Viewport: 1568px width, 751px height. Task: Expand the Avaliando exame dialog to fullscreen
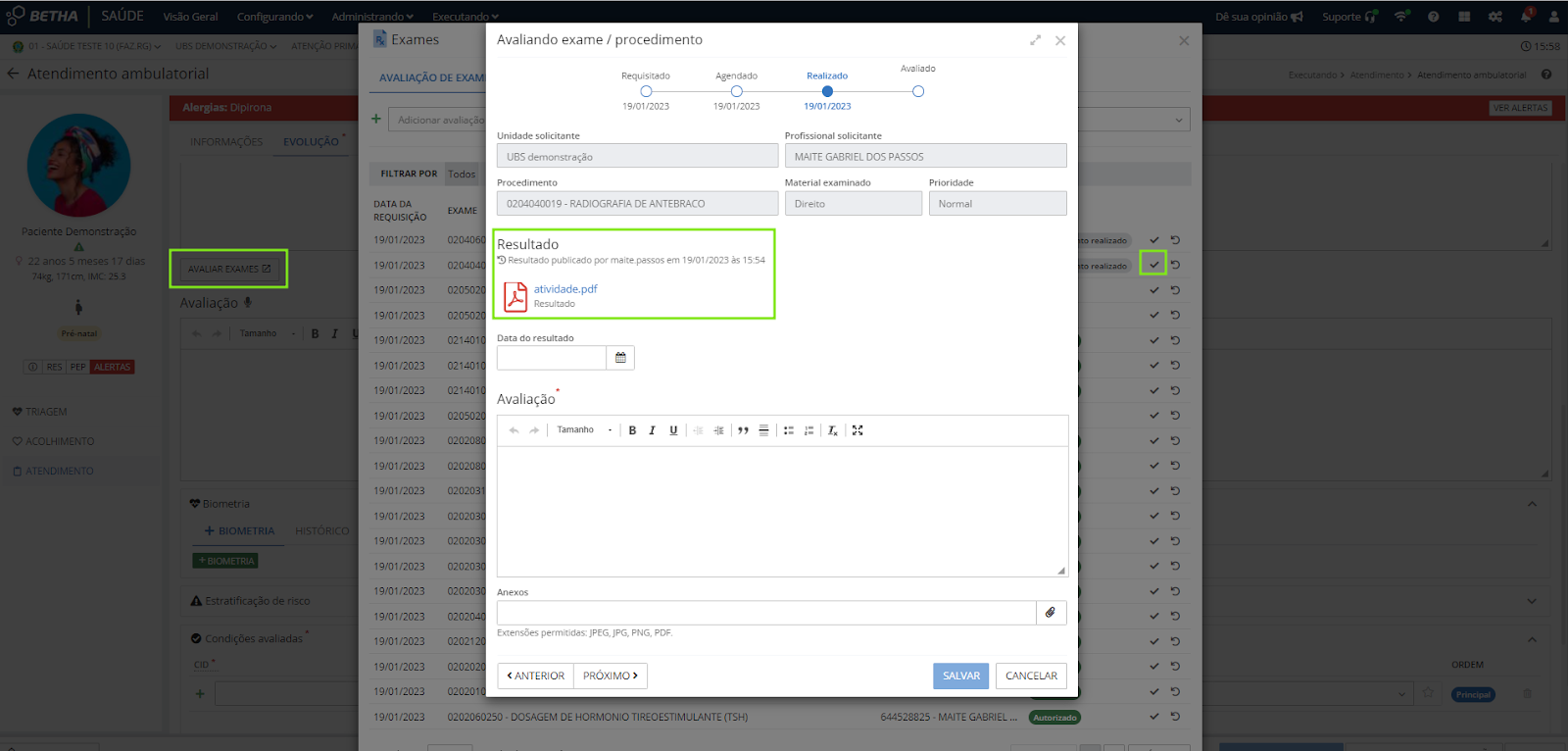1035,40
